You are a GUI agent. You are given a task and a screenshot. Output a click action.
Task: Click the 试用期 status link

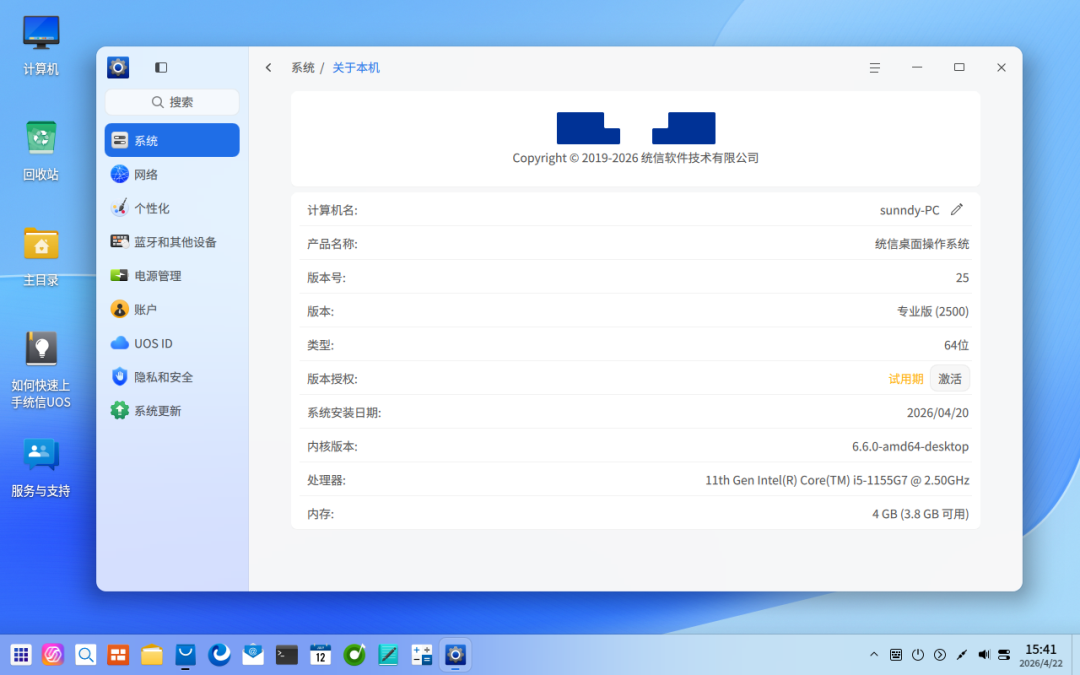[906, 379]
